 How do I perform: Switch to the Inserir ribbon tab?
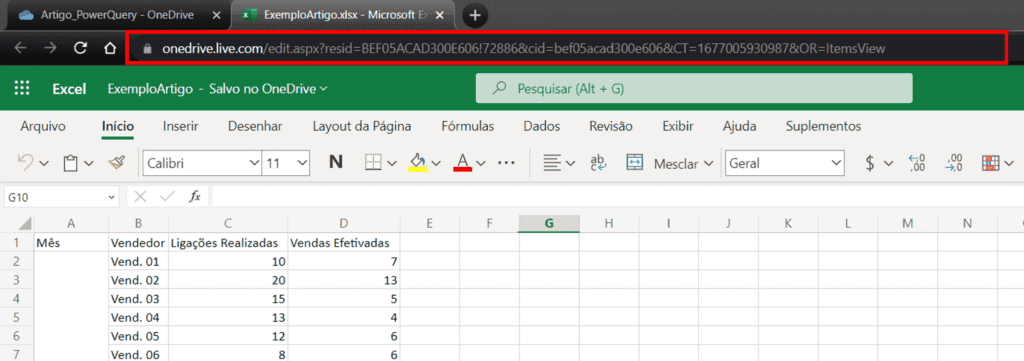coord(181,126)
